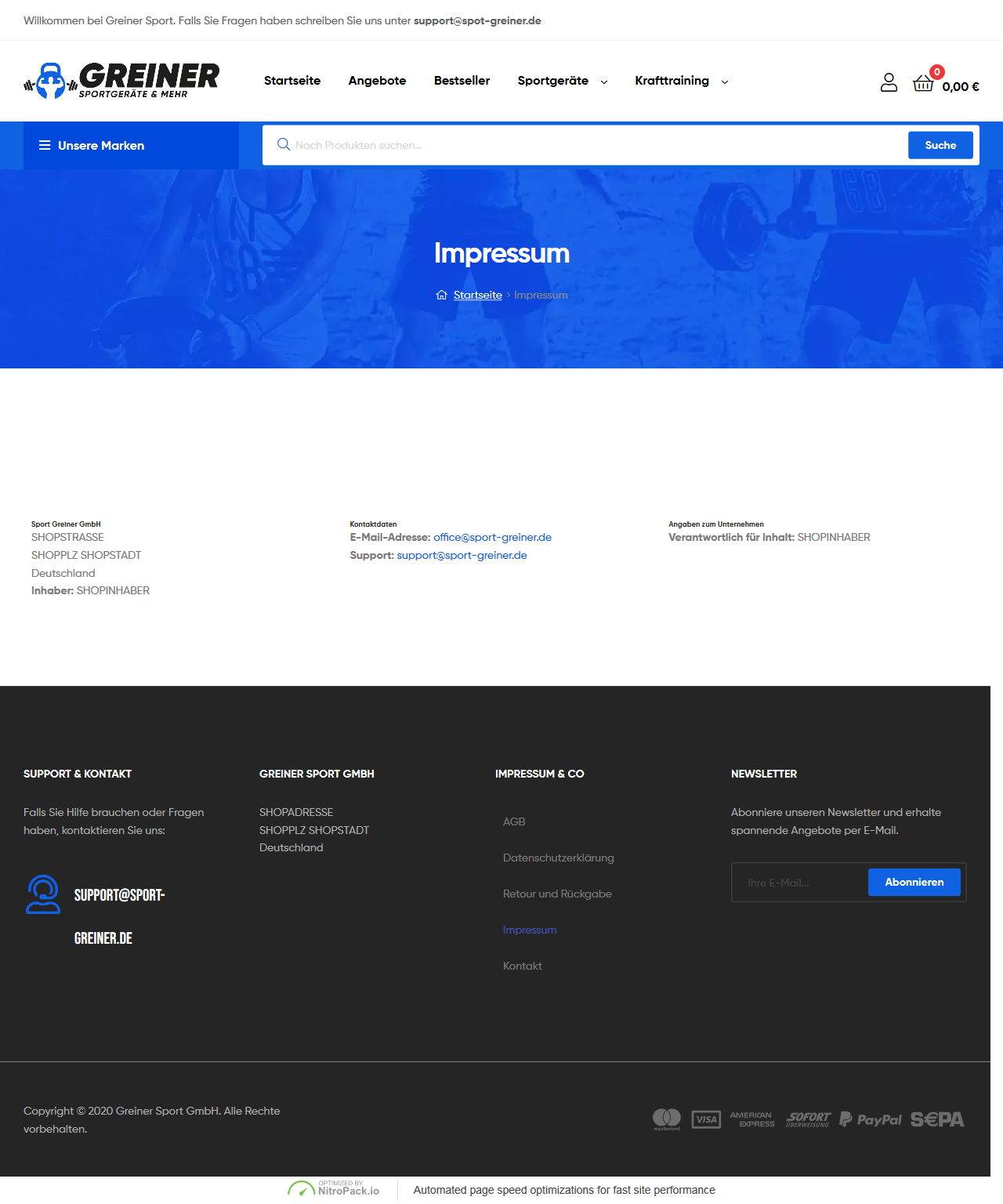This screenshot has width=1003, height=1204.
Task: Click the red cart count badge
Action: tap(937, 71)
